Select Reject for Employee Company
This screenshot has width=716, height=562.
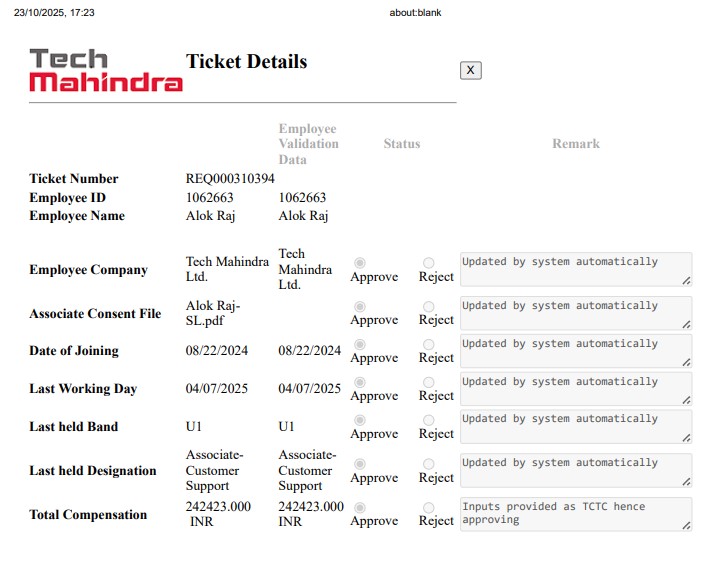[429, 264]
